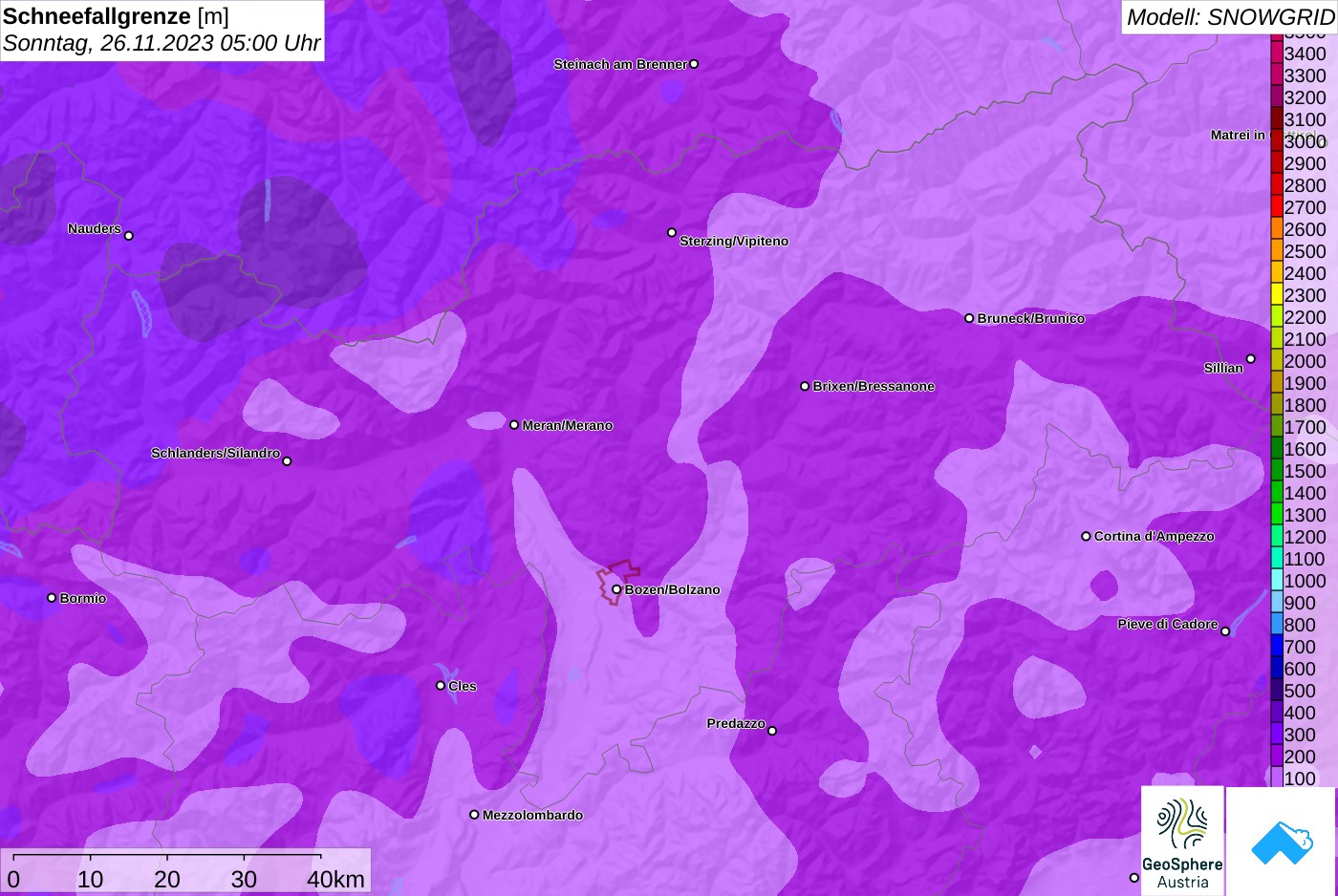Pick the cyan legend swatch beside 1000

[1276, 580]
